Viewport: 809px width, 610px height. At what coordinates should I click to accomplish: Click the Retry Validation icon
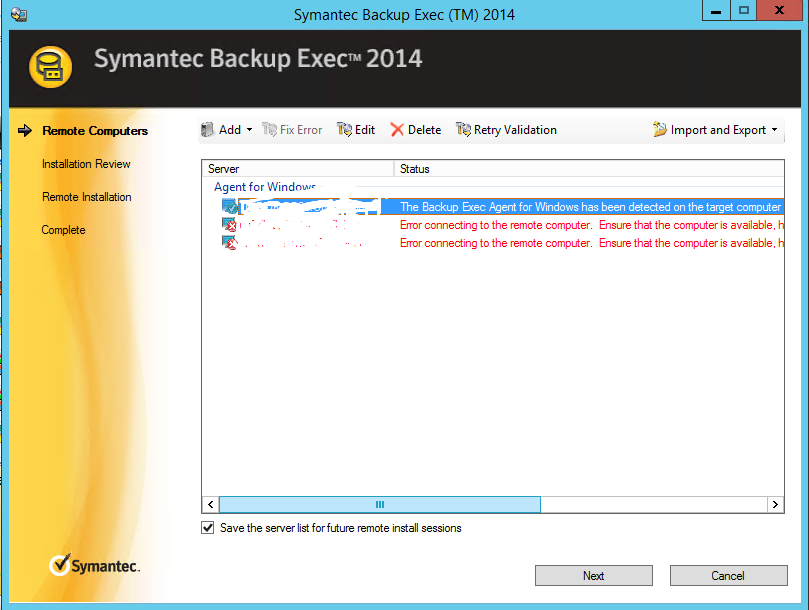point(463,130)
